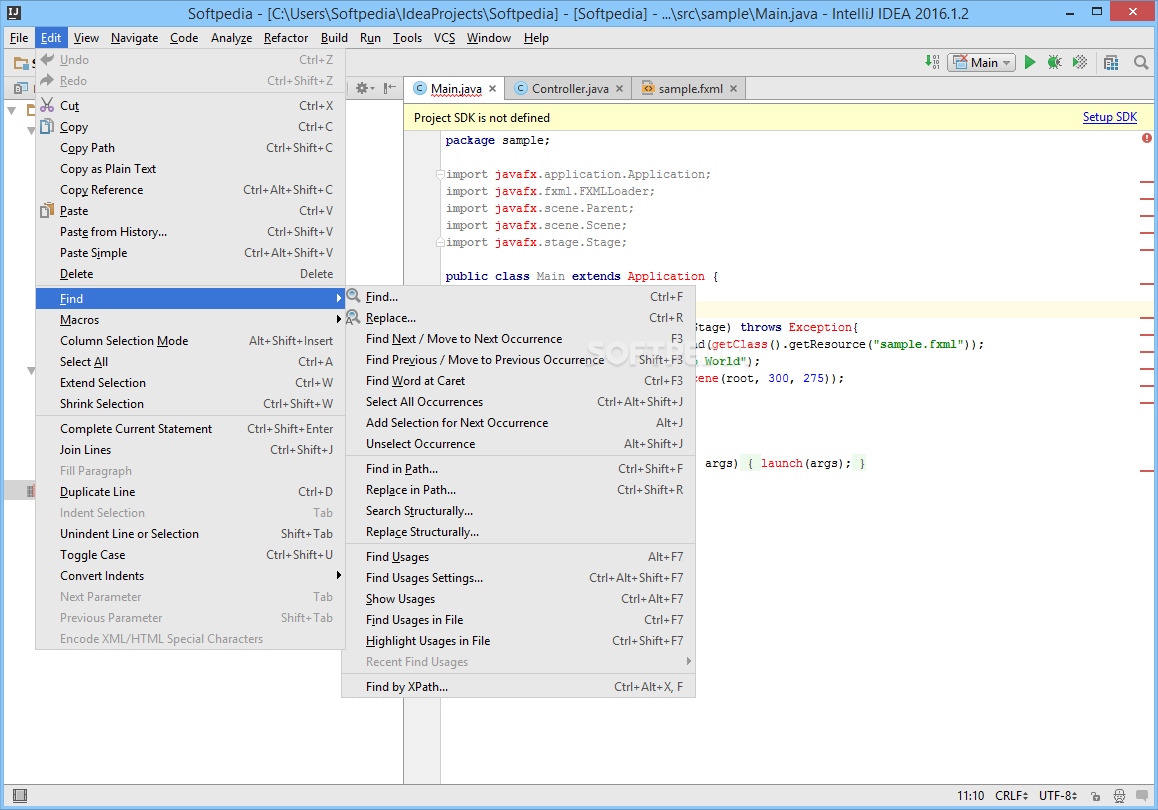Click the IntelliJ IDEA logo in title bar
Viewport: 1158px width, 810px height.
point(13,13)
